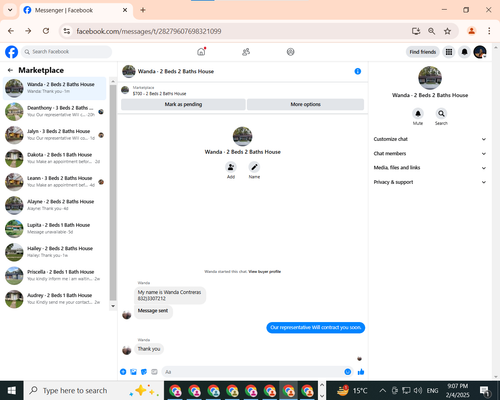Open Chrome three-dot menu
500x400 pixels.
coord(489,31)
